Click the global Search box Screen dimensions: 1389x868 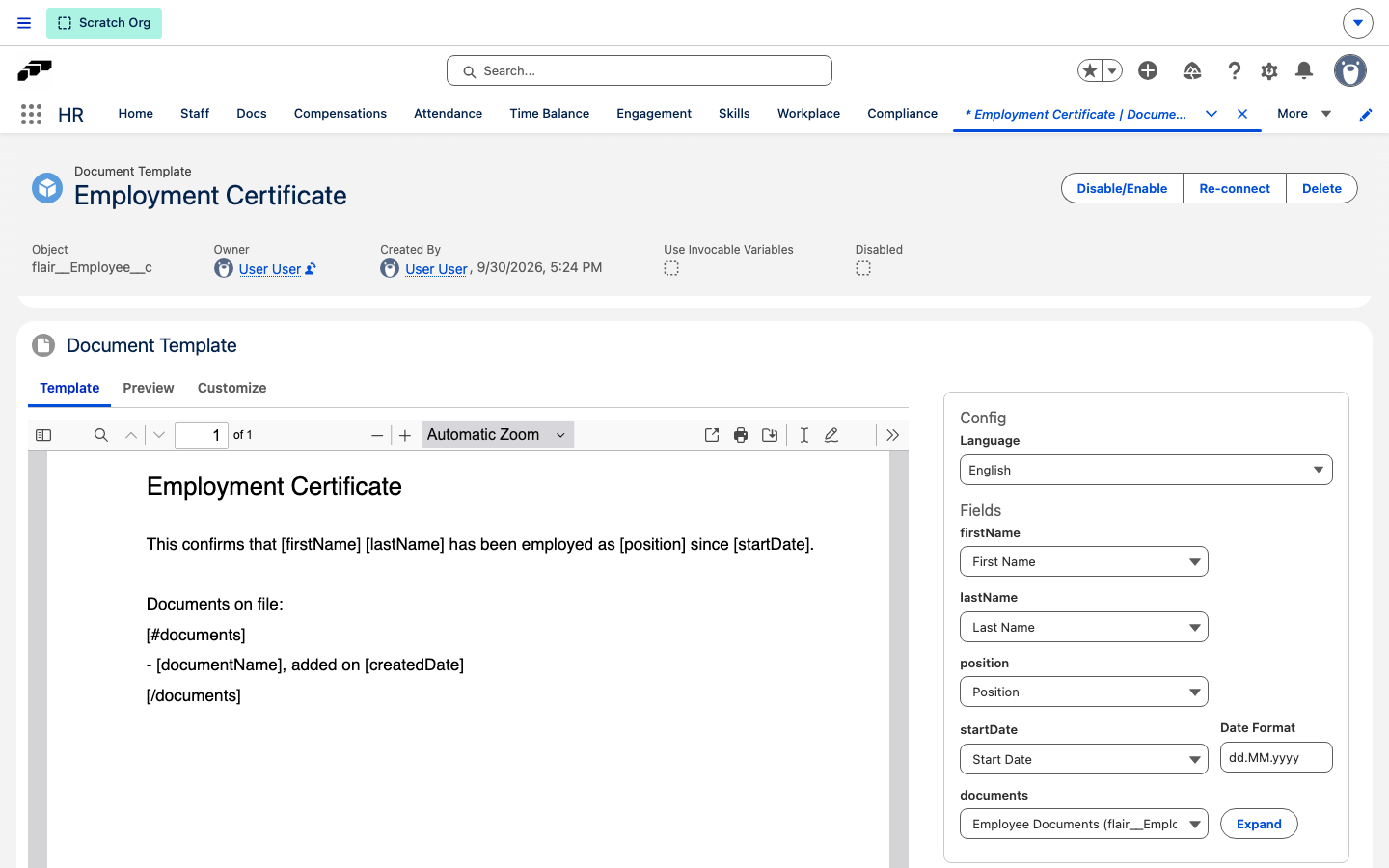(640, 70)
